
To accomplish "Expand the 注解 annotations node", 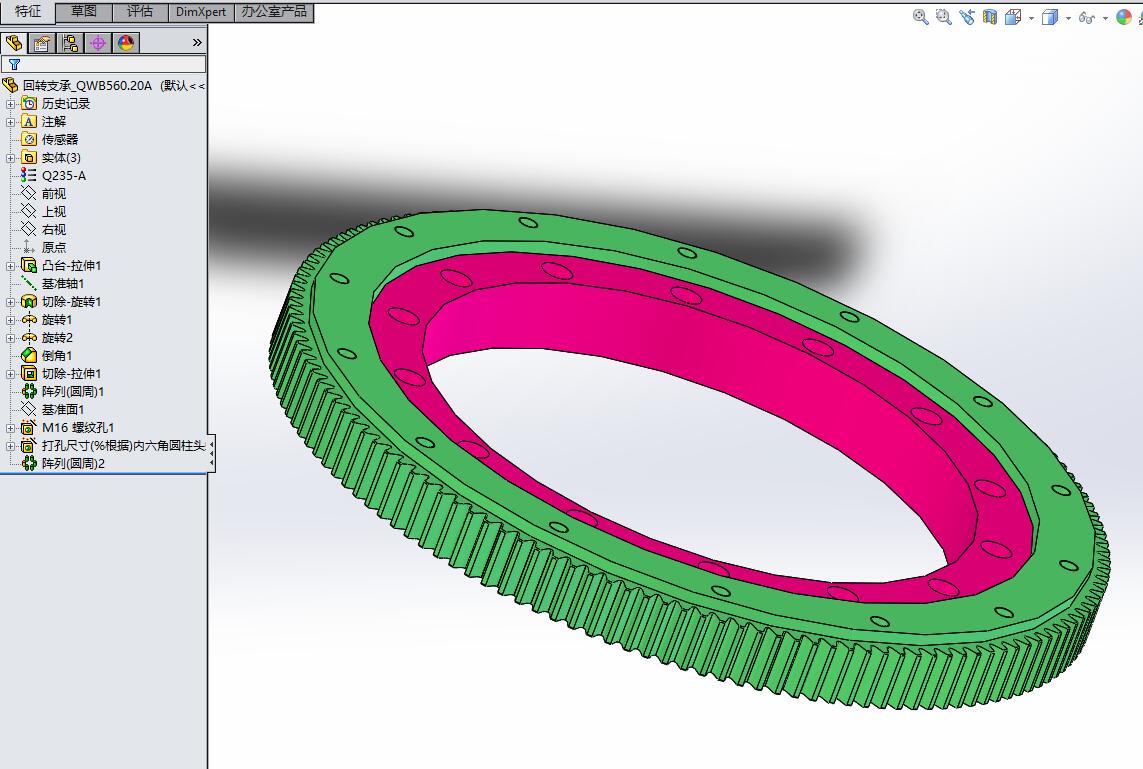I will 10,122.
